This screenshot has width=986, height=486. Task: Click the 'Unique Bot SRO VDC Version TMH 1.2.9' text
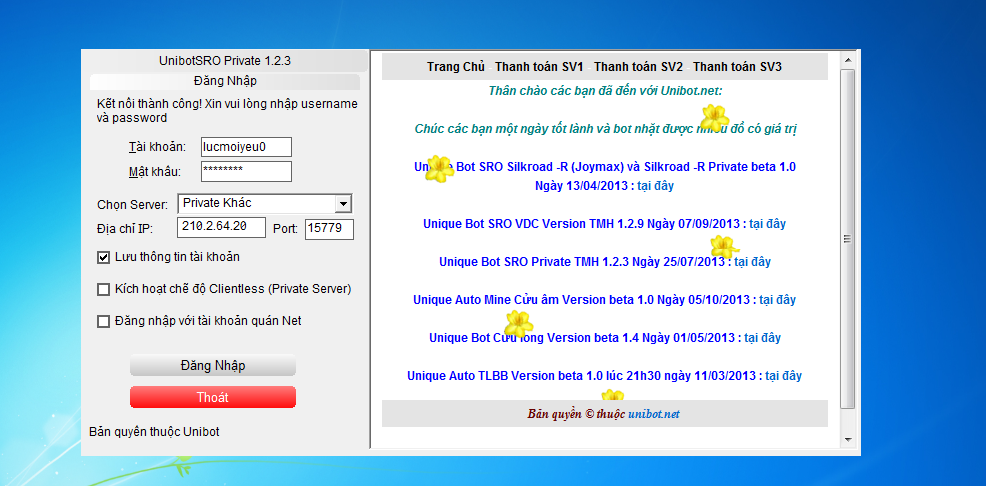click(533, 224)
